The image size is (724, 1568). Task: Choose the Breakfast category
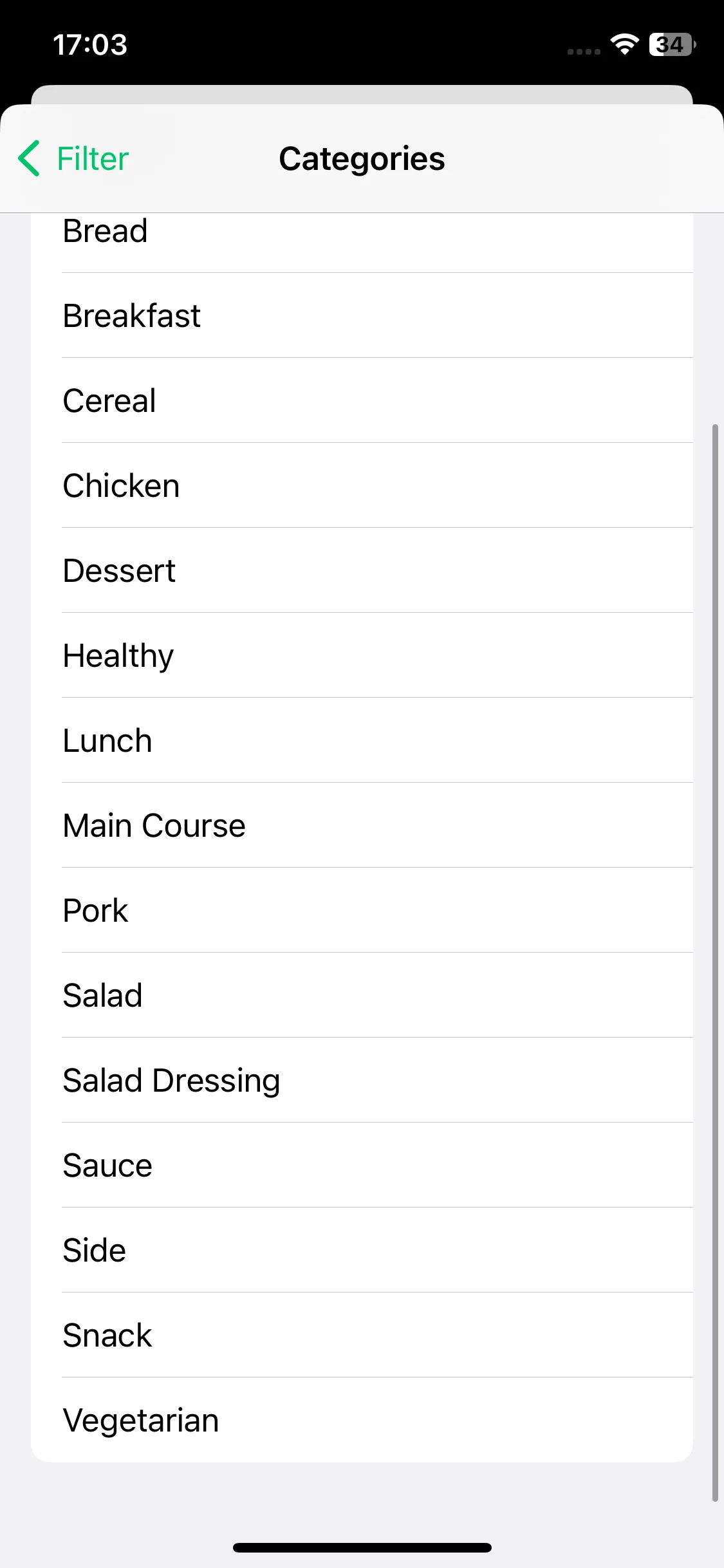[362, 315]
